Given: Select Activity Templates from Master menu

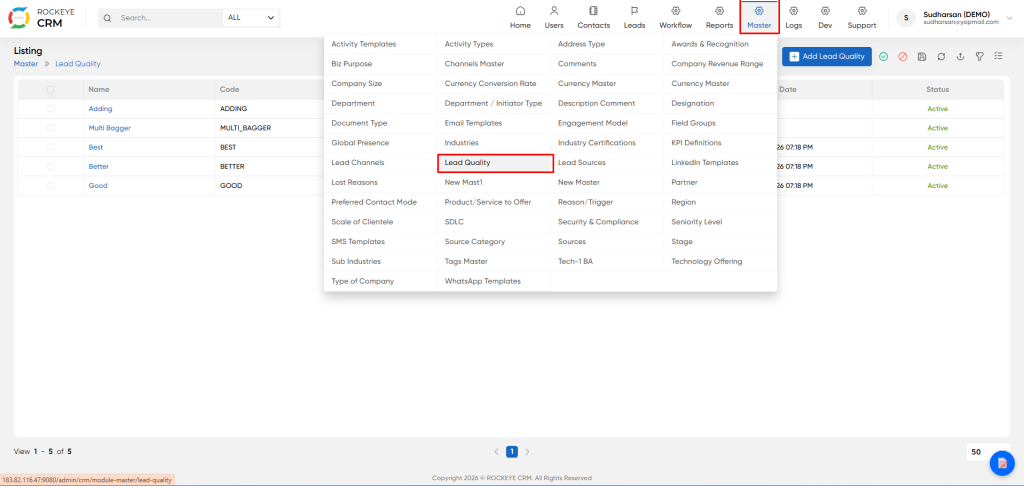Looking at the screenshot, I should pos(364,44).
